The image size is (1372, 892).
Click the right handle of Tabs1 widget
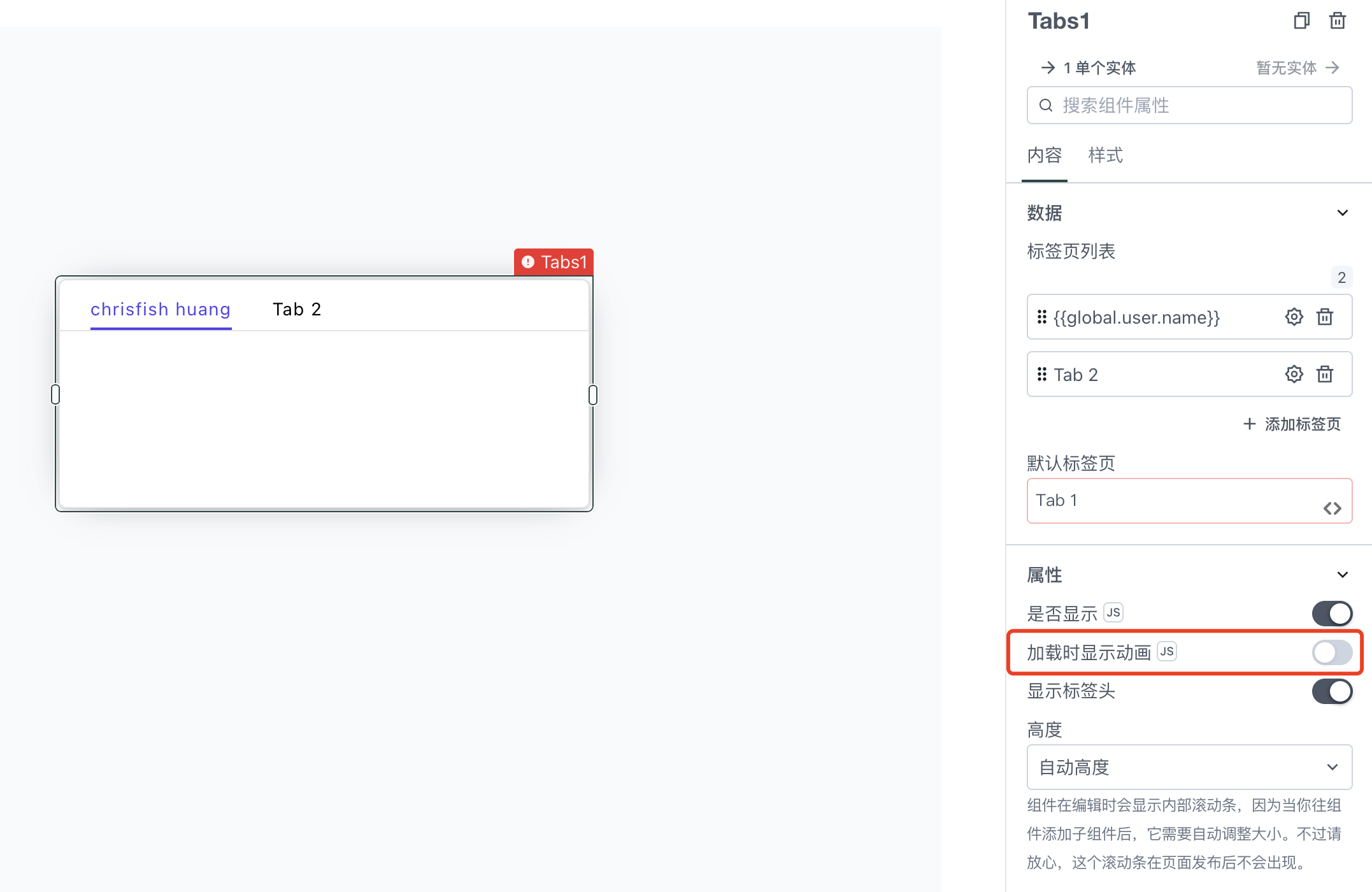593,394
